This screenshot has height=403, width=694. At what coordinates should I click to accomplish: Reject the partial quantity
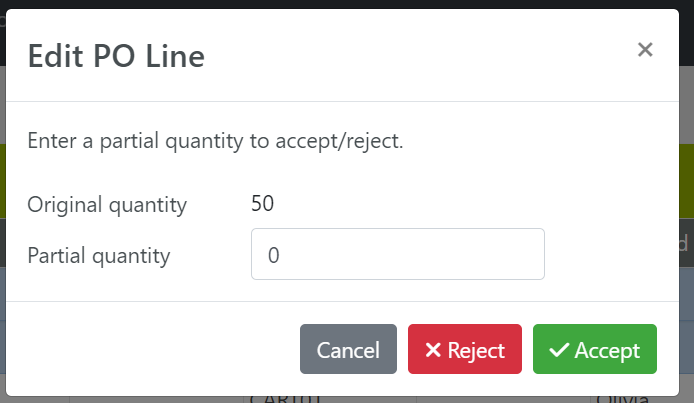point(464,350)
